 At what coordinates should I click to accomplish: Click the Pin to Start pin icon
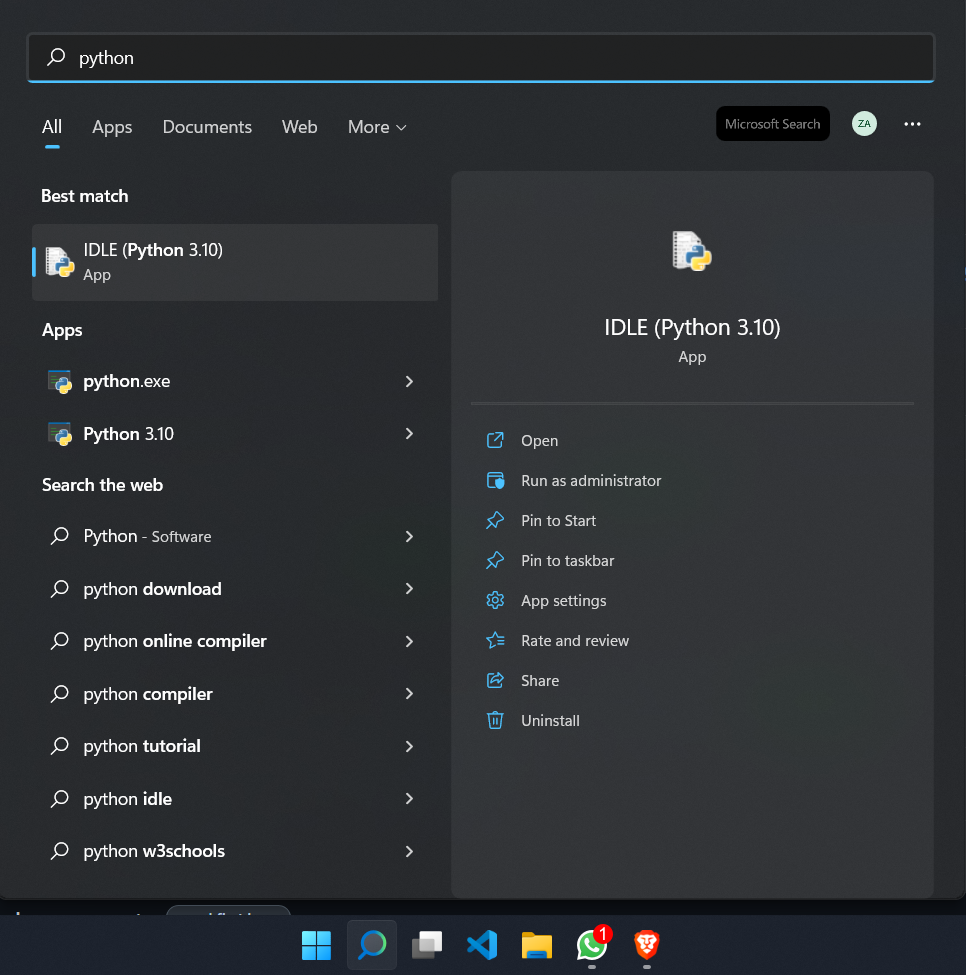pos(495,520)
